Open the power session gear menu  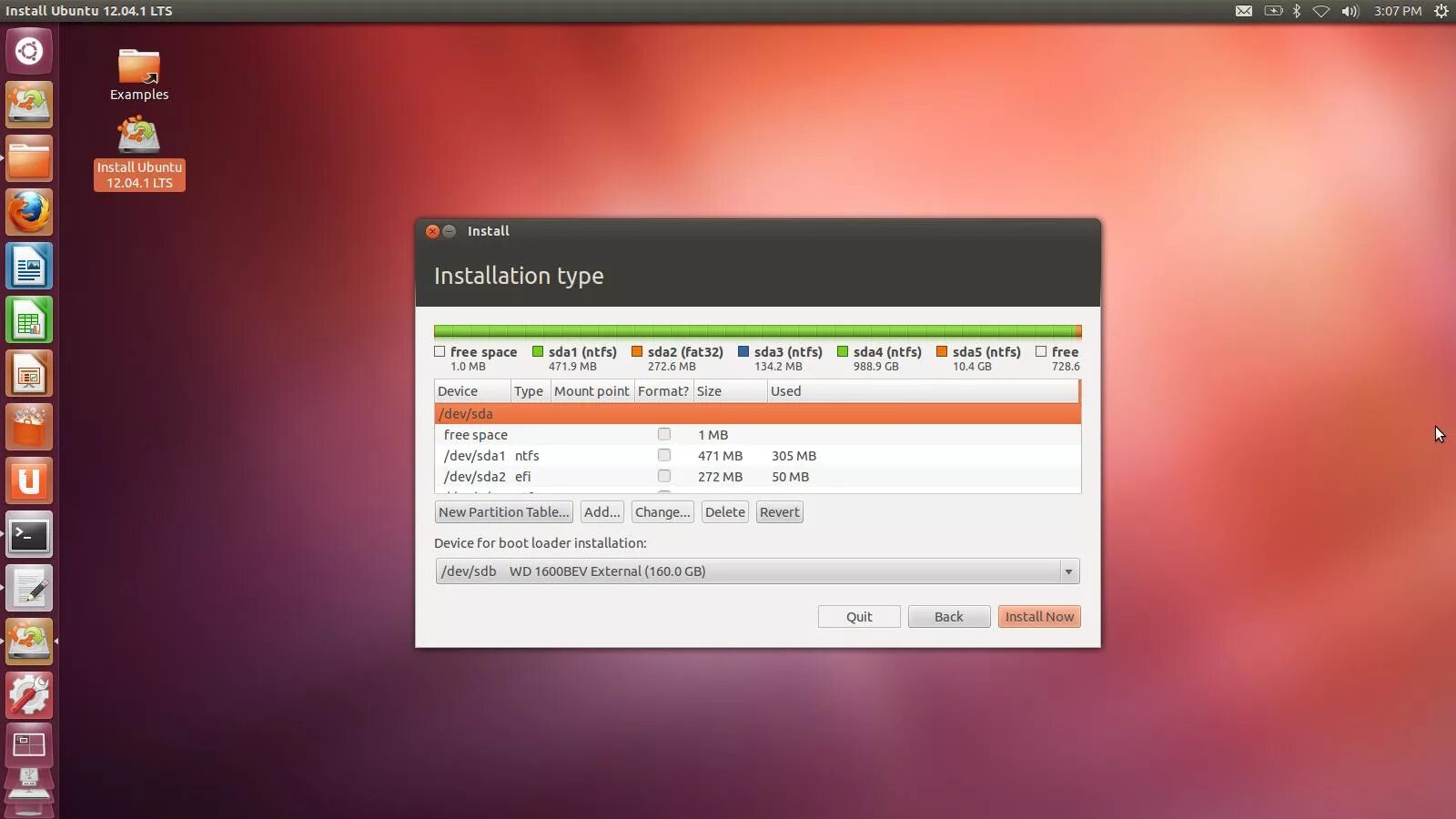1441,11
